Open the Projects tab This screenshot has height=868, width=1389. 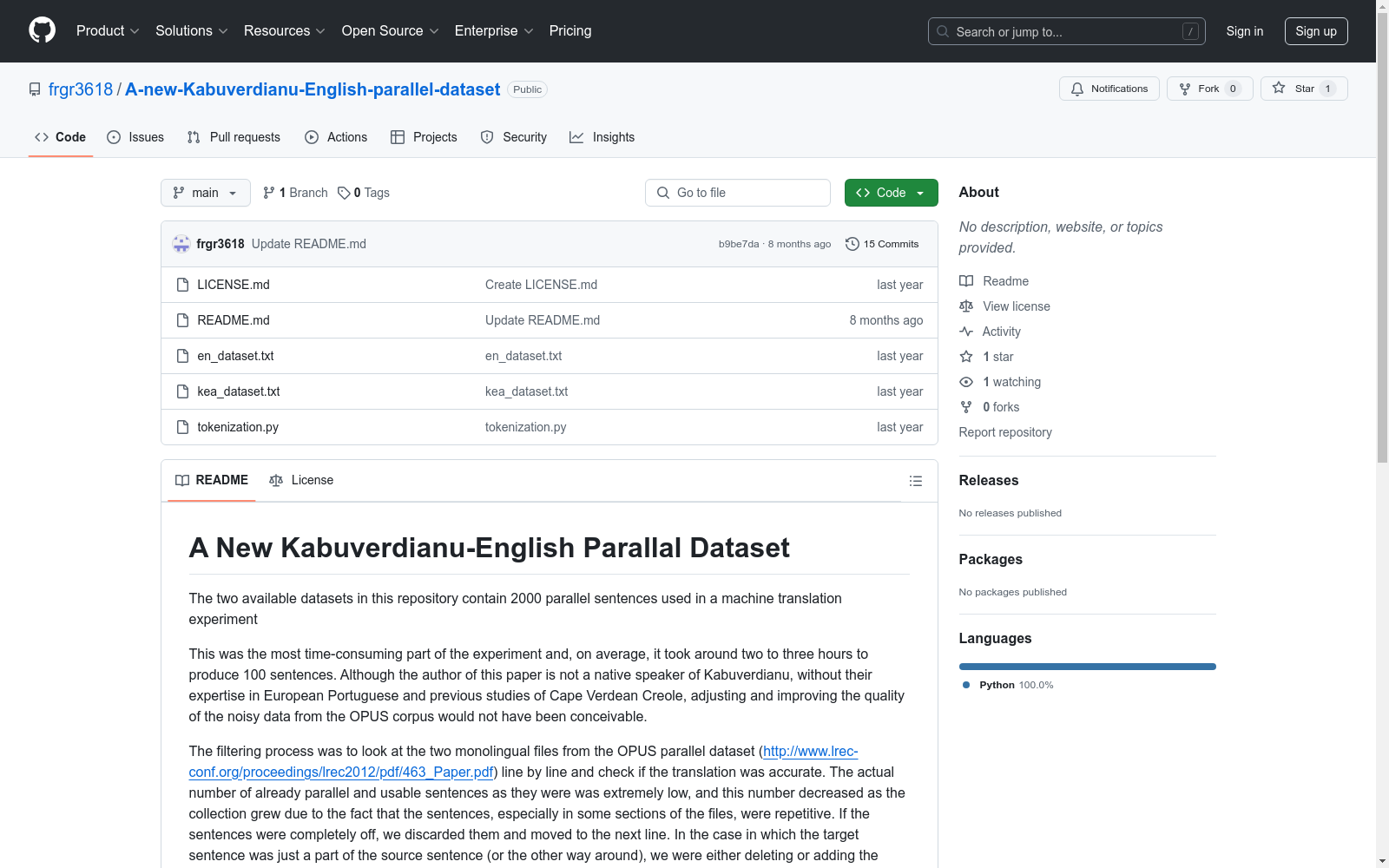click(x=424, y=137)
